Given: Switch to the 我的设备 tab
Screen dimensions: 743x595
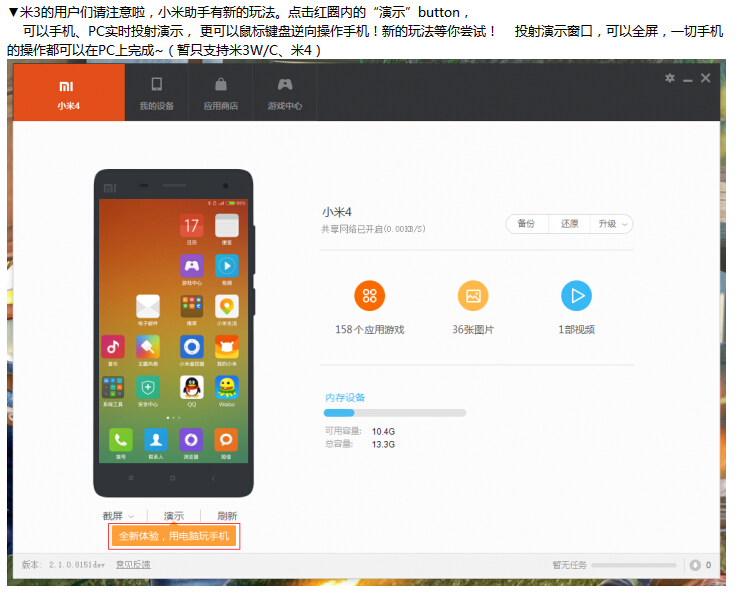Looking at the screenshot, I should coord(157,93).
